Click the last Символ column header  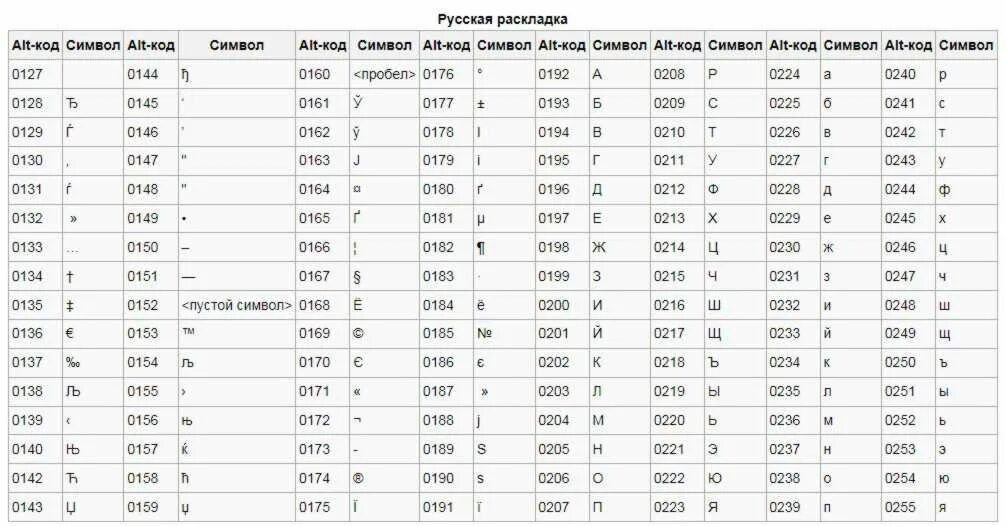pos(966,46)
